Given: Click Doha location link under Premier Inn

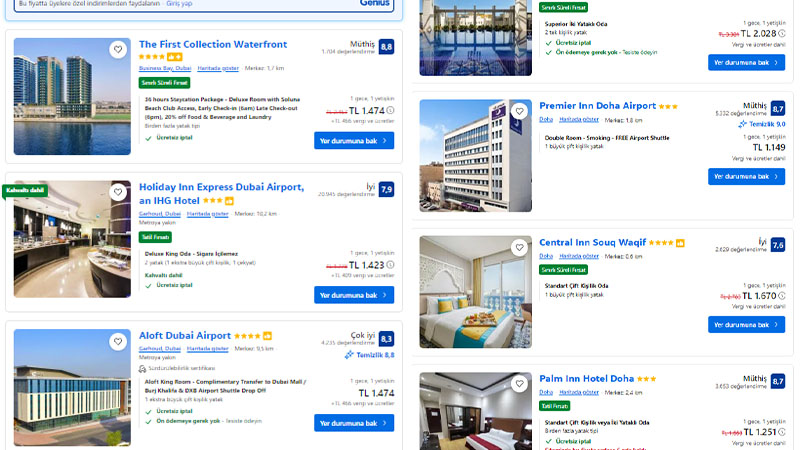Looking at the screenshot, I should (x=546, y=119).
